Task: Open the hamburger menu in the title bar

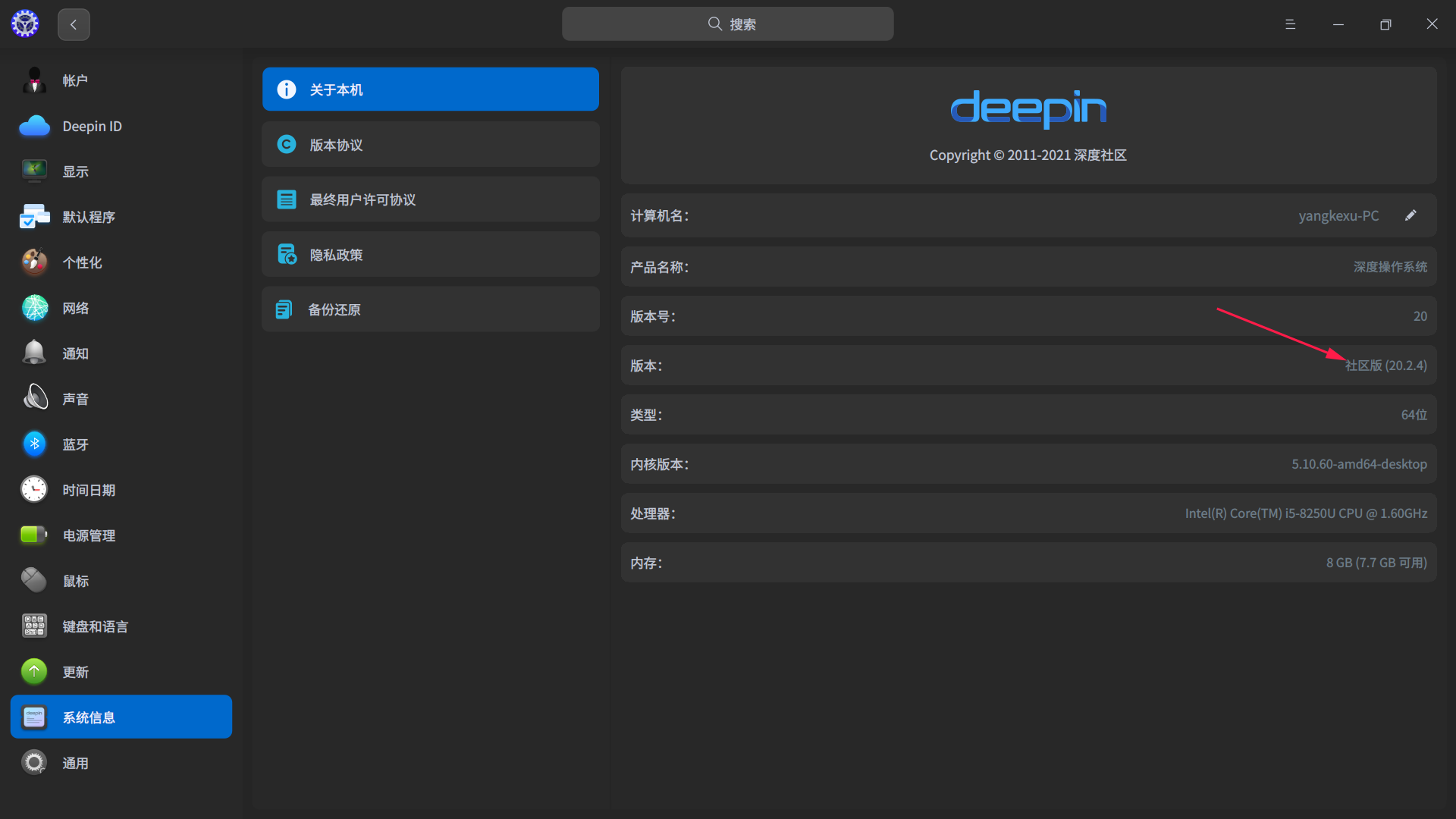Action: pos(1290,24)
